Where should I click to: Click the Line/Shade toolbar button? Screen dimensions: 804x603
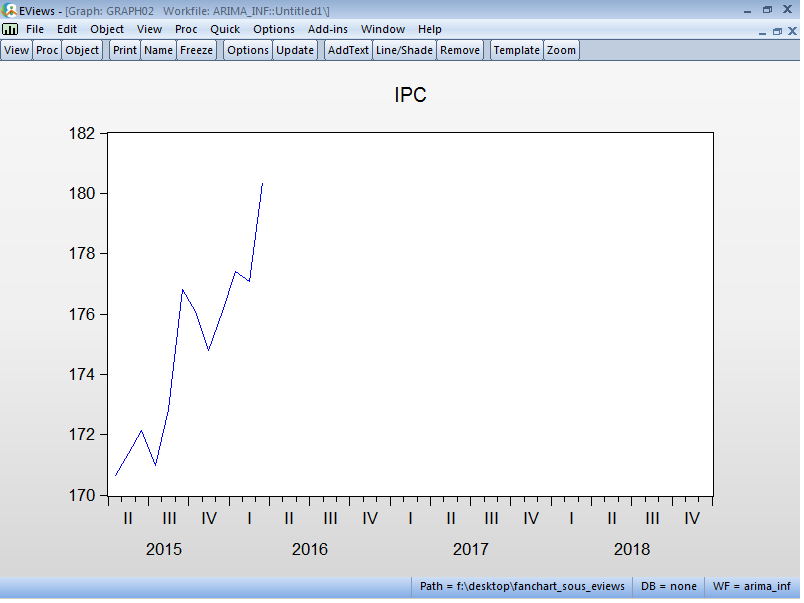tap(404, 50)
